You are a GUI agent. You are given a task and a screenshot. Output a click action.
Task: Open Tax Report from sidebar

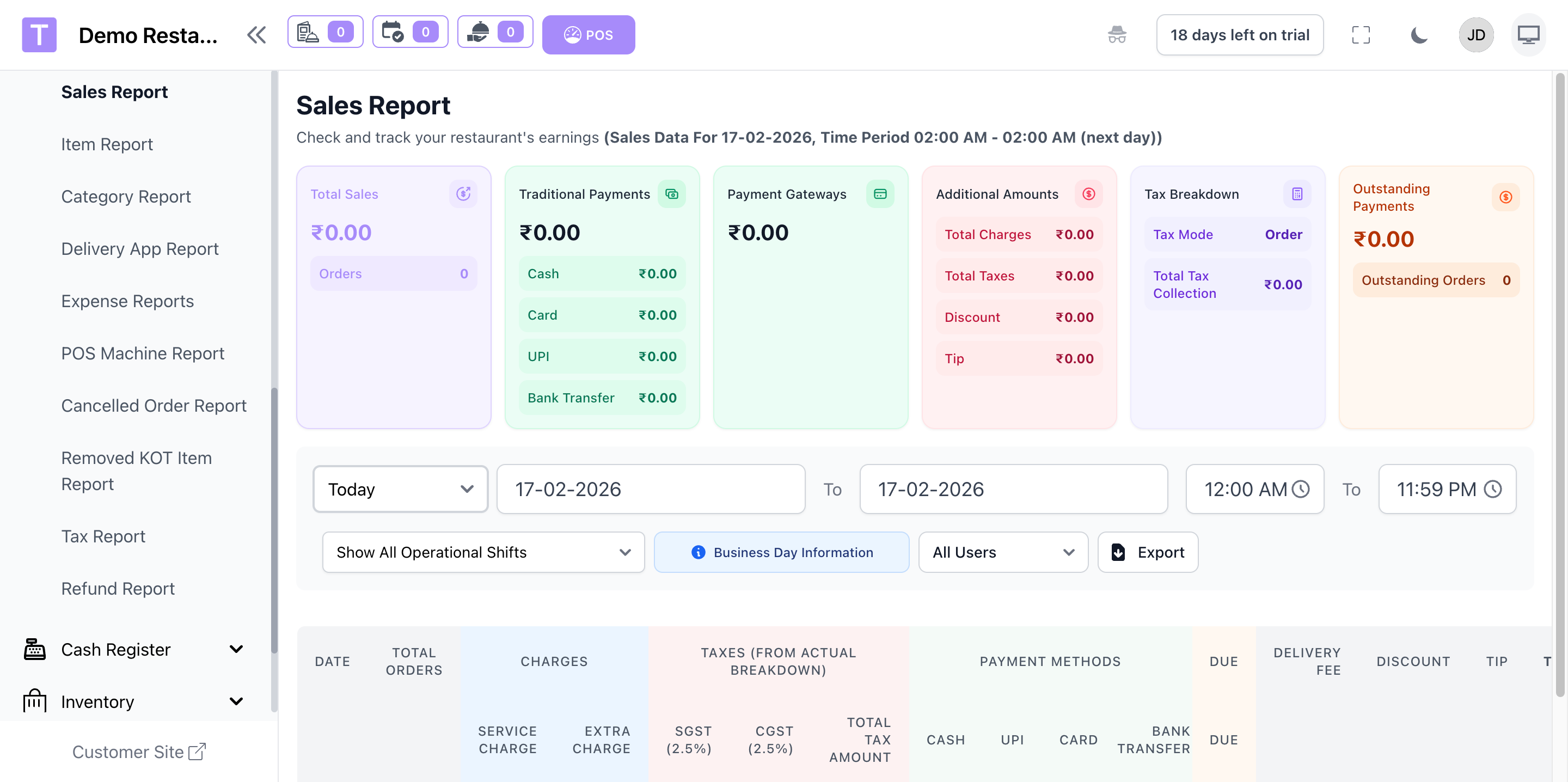pyautogui.click(x=103, y=536)
